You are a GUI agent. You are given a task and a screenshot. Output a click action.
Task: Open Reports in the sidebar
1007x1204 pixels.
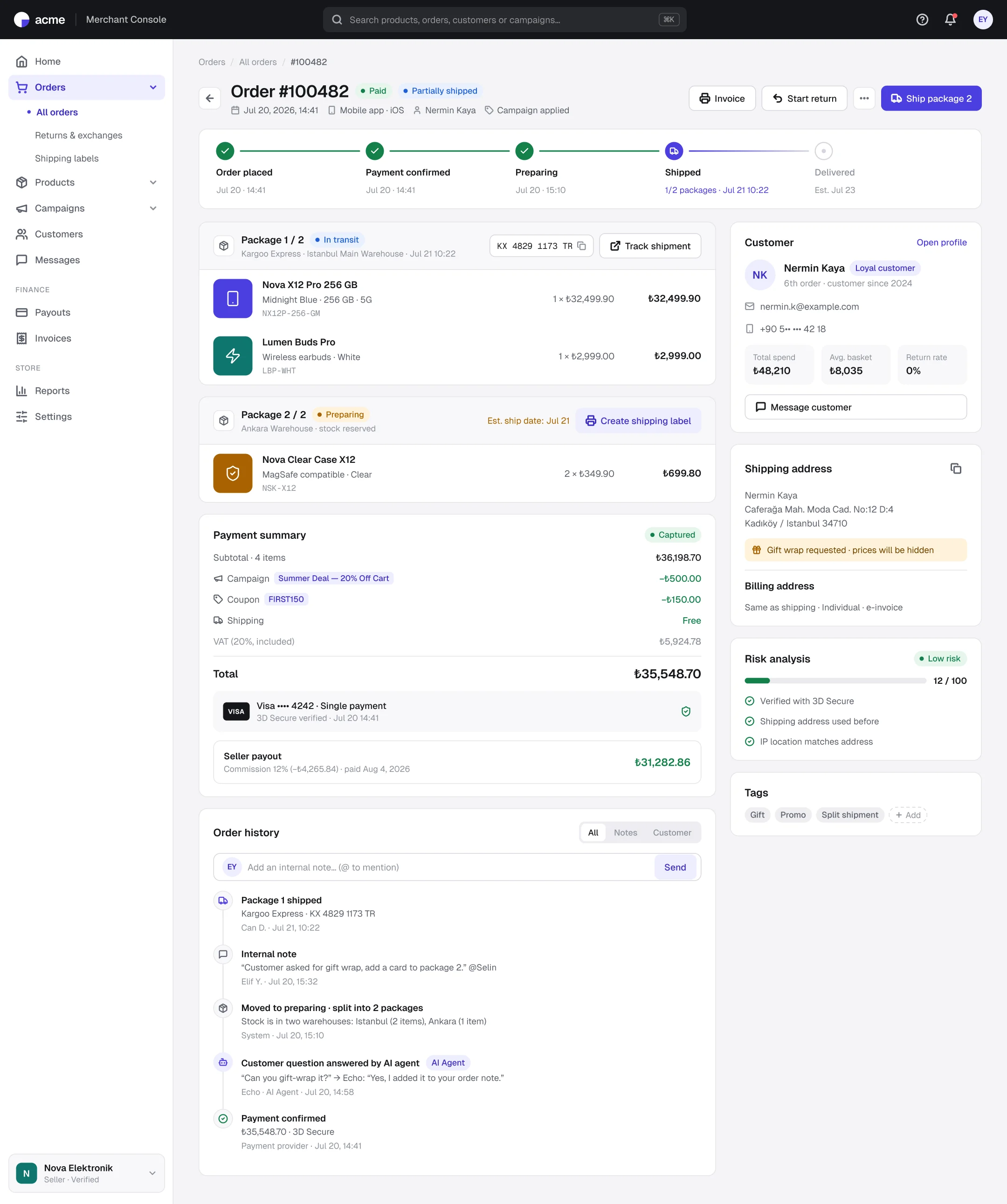coord(87,391)
